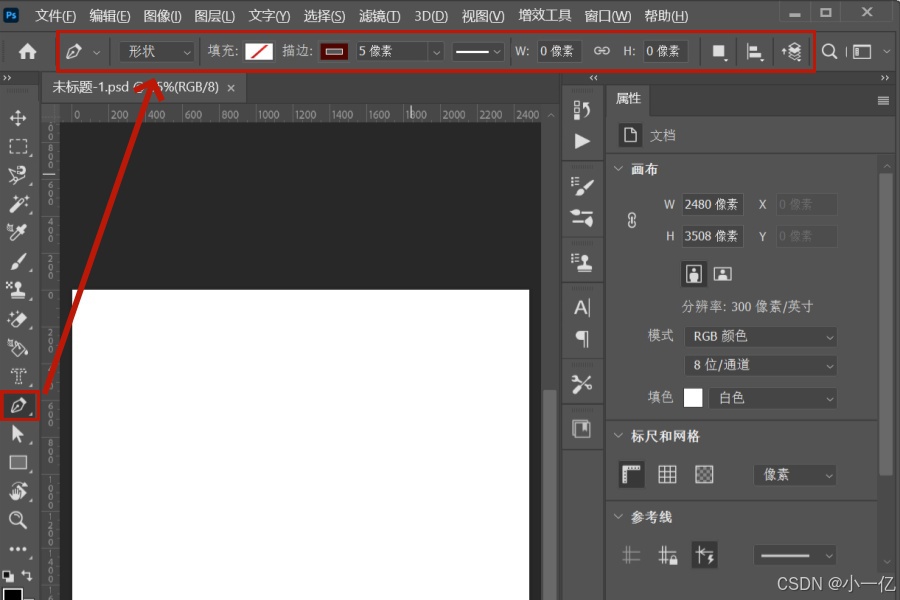900x600 pixels.
Task: Set canvas to portrait orientation
Action: pyautogui.click(x=693, y=274)
